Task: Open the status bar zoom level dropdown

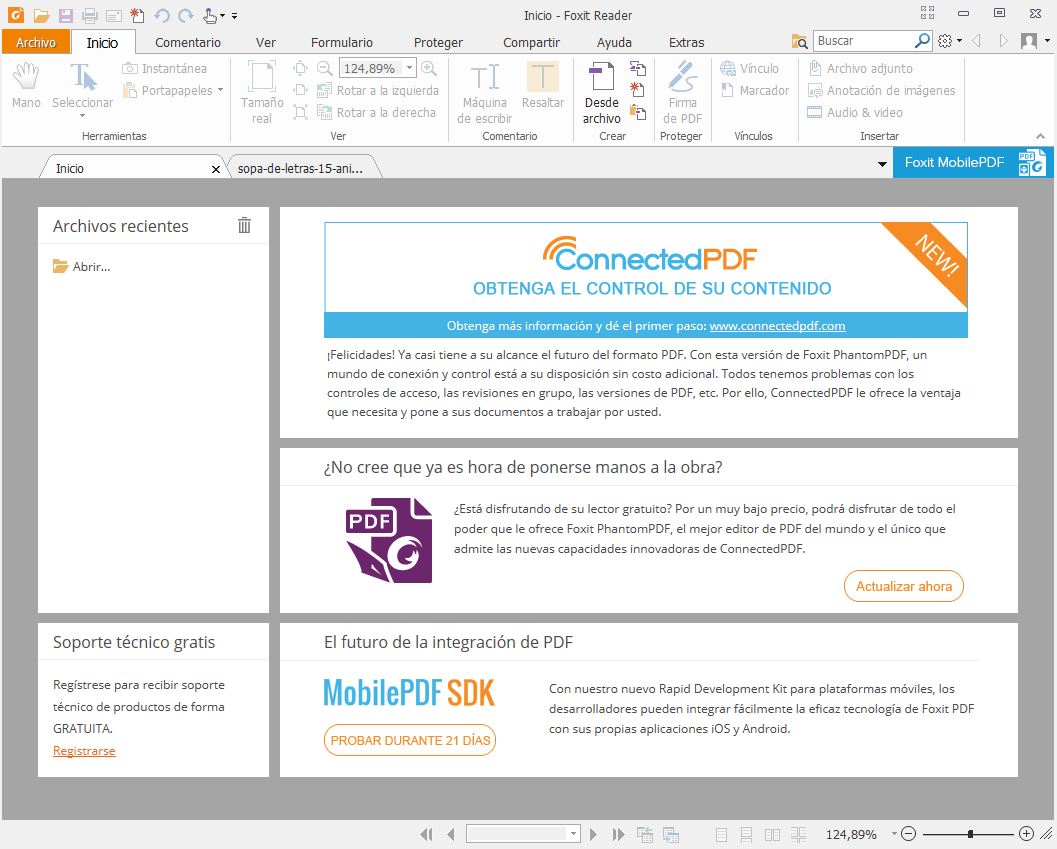Action: click(894, 834)
